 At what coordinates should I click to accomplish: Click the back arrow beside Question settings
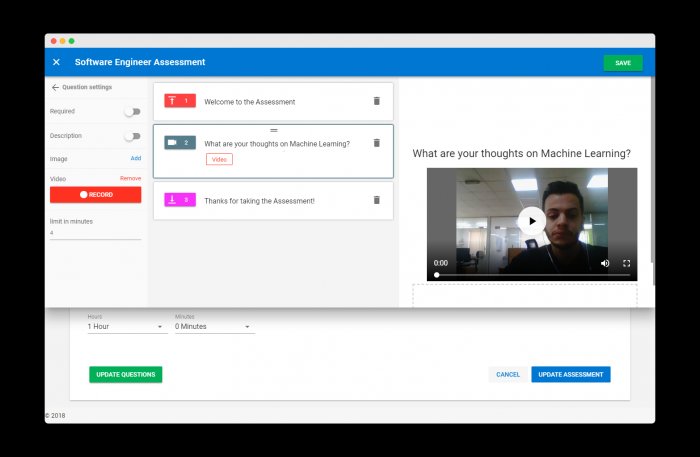[55, 87]
